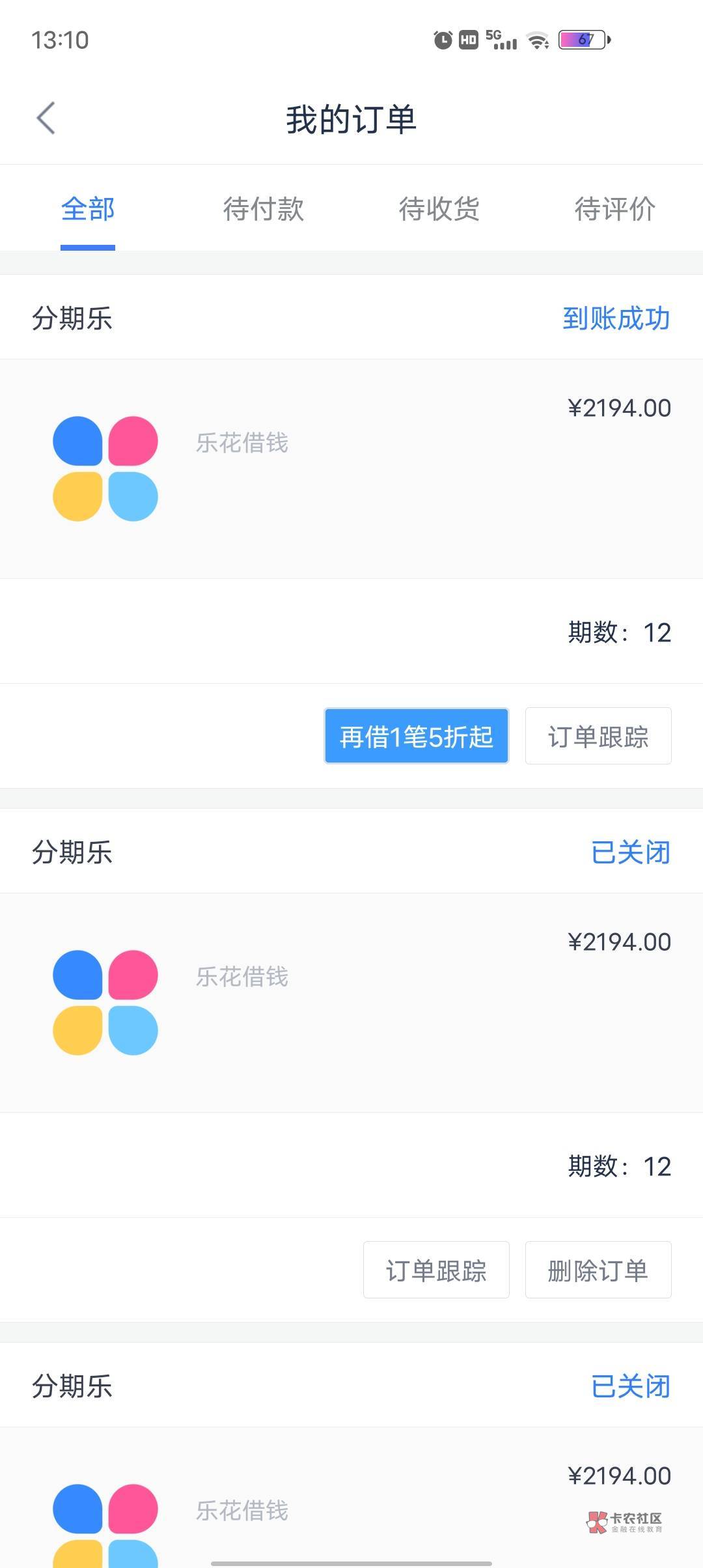The image size is (703, 1568).
Task: Tap 订单跟踪 on the closed order
Action: click(436, 1270)
